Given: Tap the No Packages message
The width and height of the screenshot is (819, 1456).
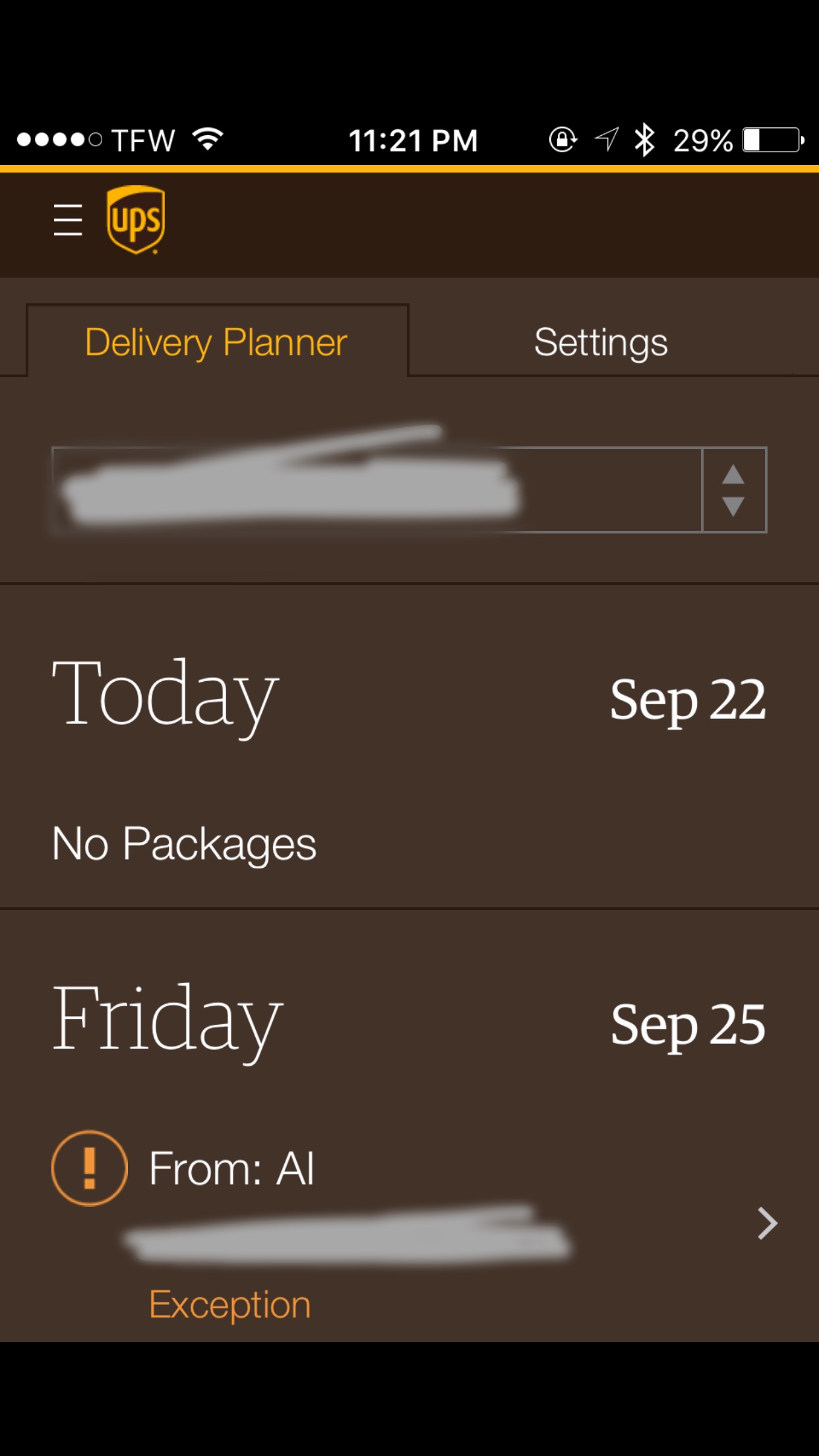Looking at the screenshot, I should click(184, 844).
